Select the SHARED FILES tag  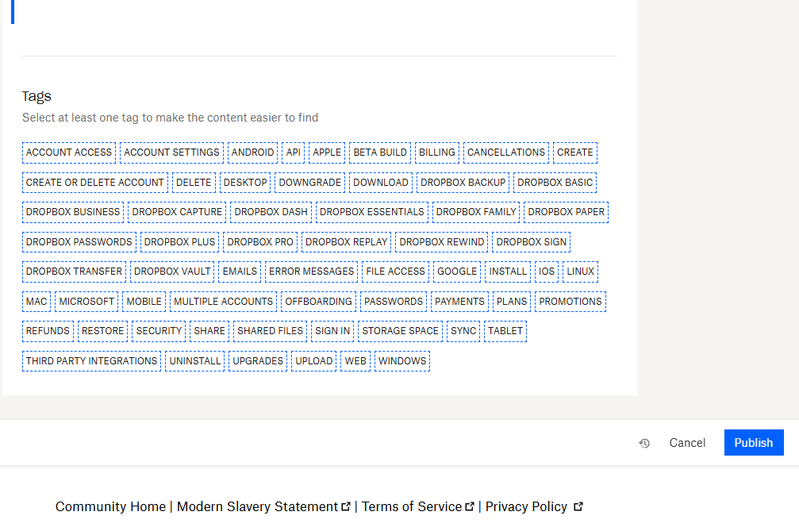(x=270, y=331)
